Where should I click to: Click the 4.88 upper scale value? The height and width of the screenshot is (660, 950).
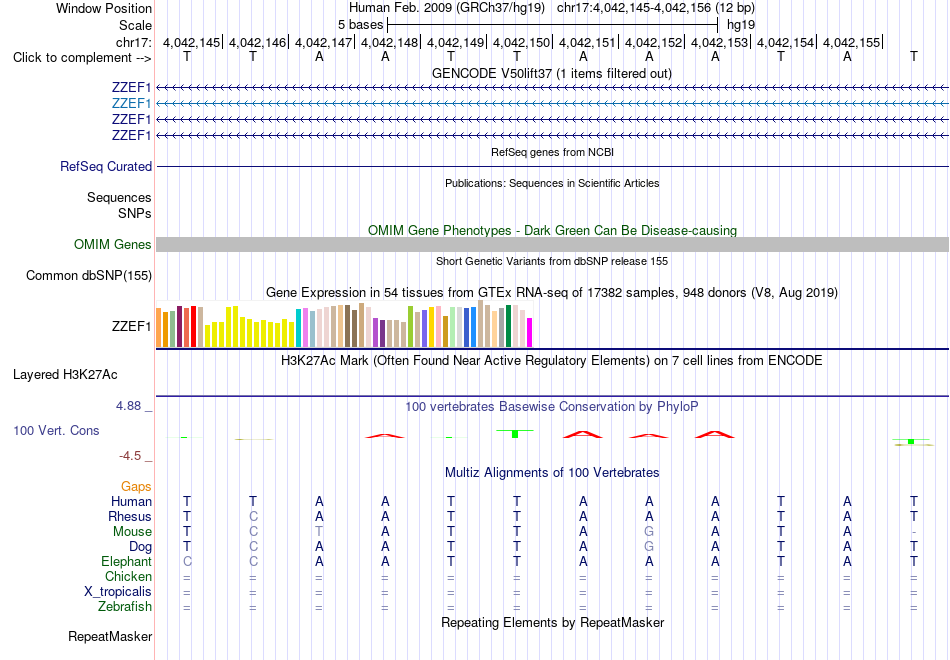(128, 406)
